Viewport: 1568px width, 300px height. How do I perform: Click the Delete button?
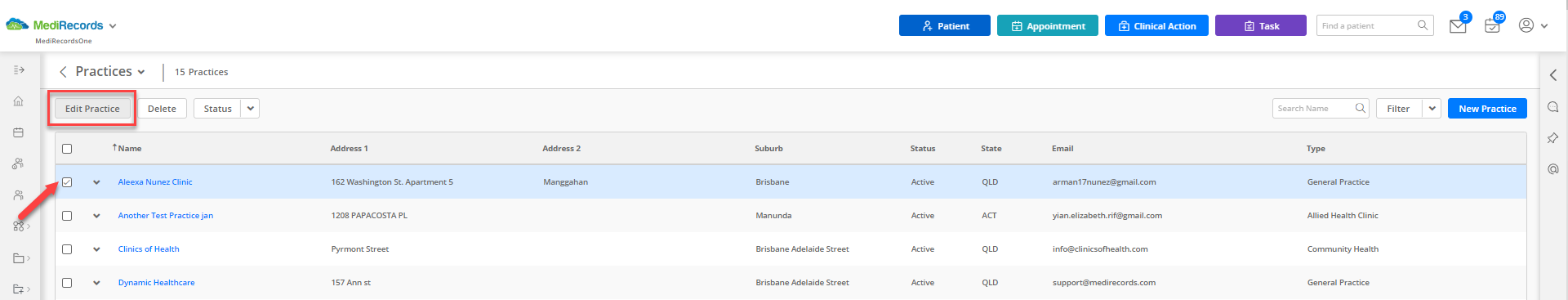pyautogui.click(x=162, y=109)
